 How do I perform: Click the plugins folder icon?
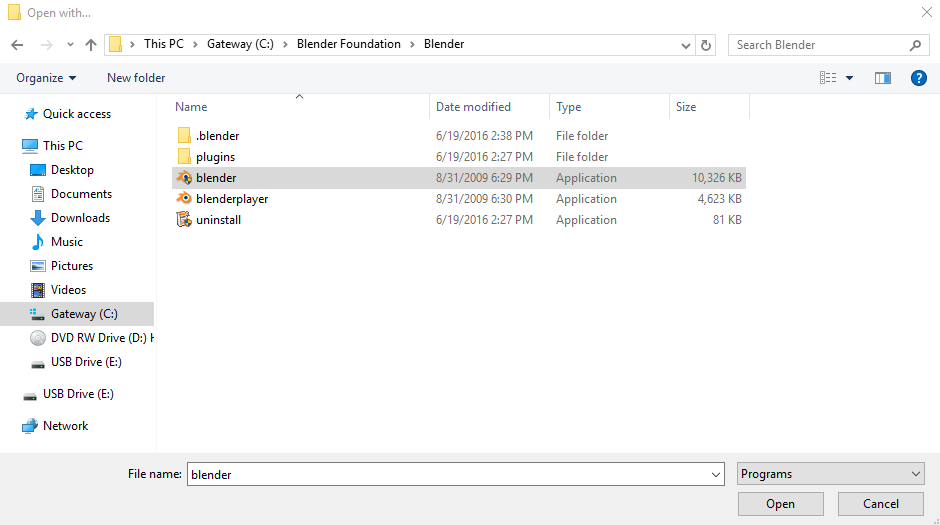[x=184, y=156]
